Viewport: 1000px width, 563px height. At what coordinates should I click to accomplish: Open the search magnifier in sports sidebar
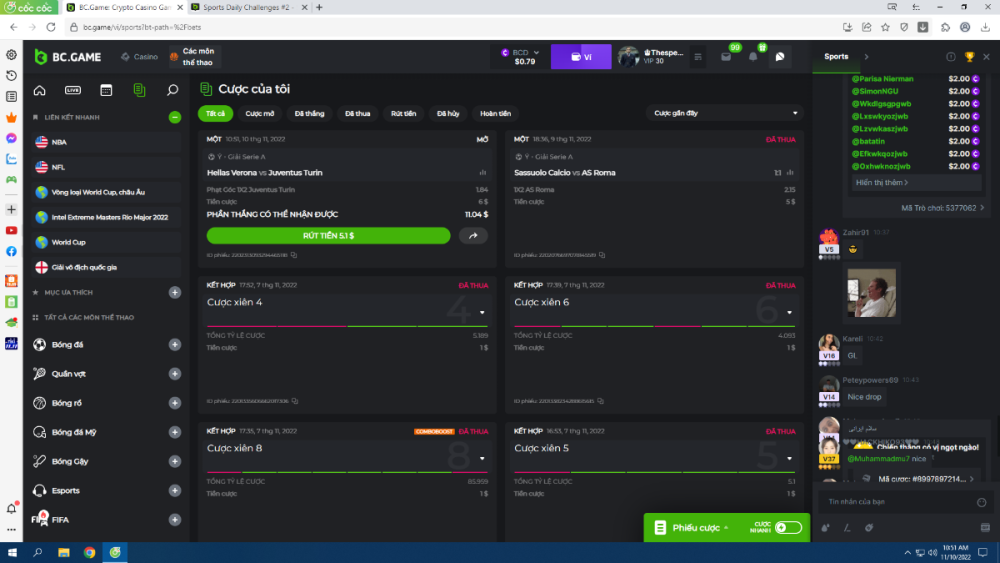[172, 90]
